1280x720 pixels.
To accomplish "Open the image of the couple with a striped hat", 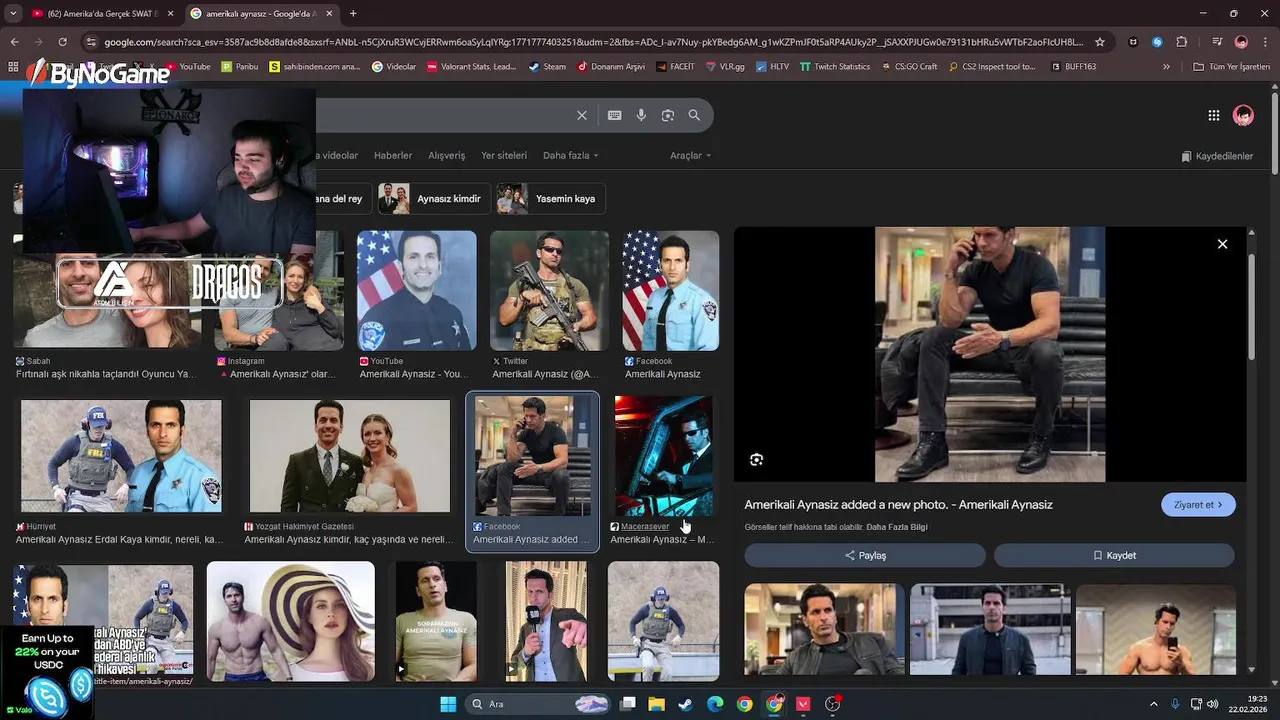I will pos(291,621).
